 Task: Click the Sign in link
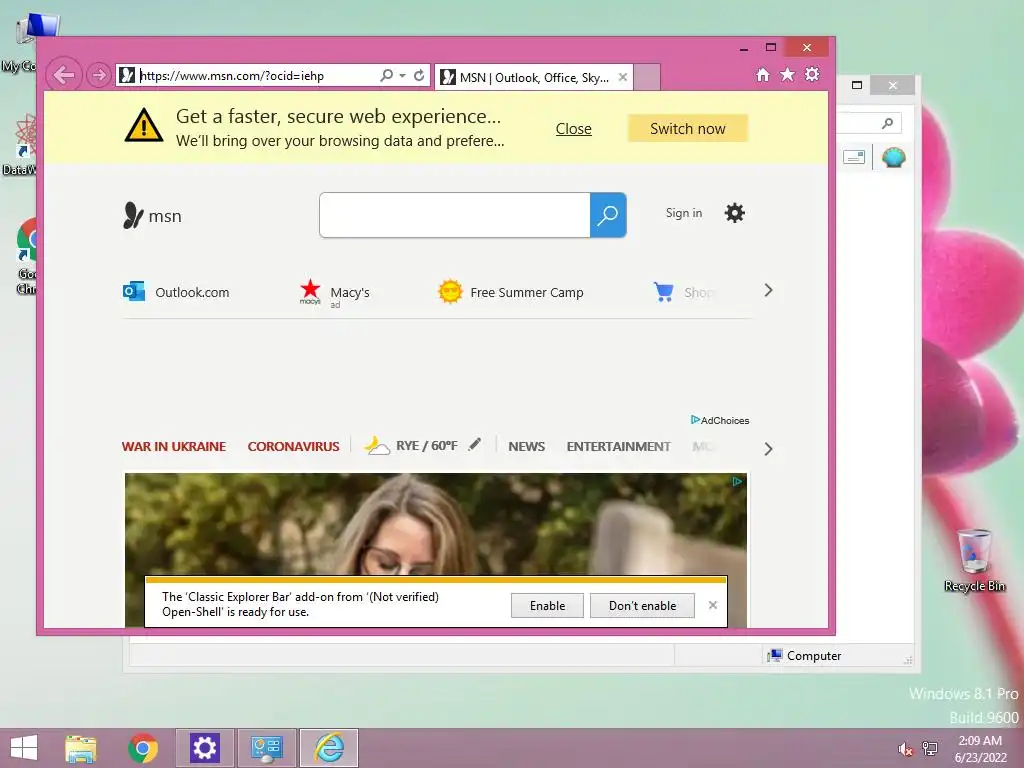pyautogui.click(x=684, y=213)
